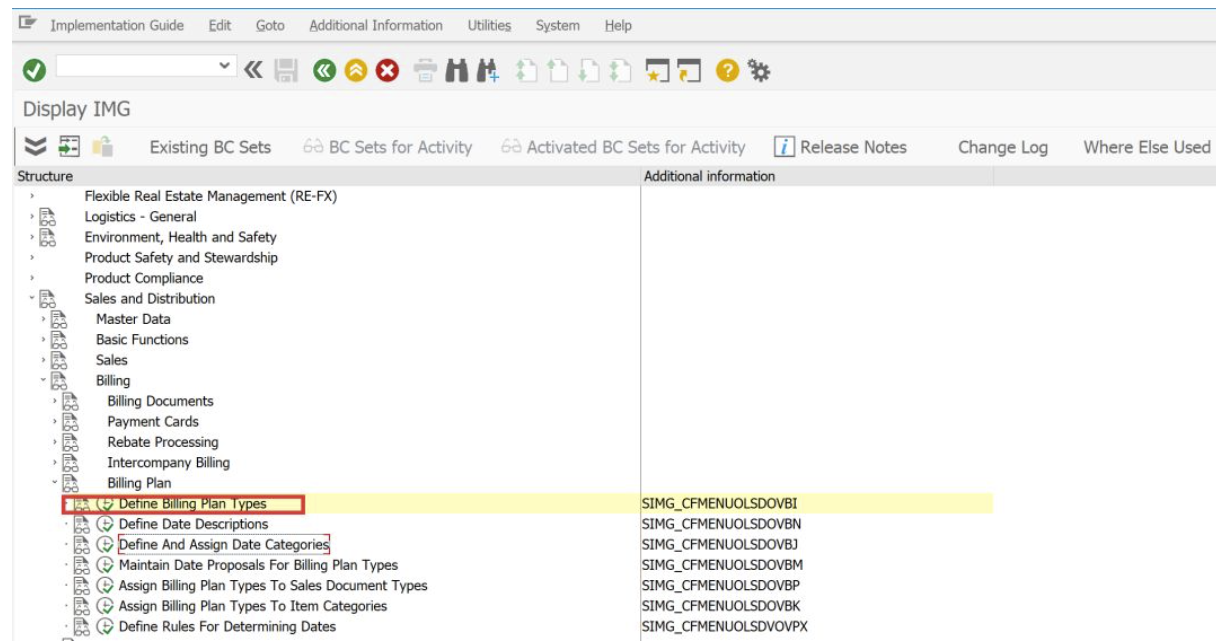Click the green Enter checkmark icon

[x=35, y=71]
